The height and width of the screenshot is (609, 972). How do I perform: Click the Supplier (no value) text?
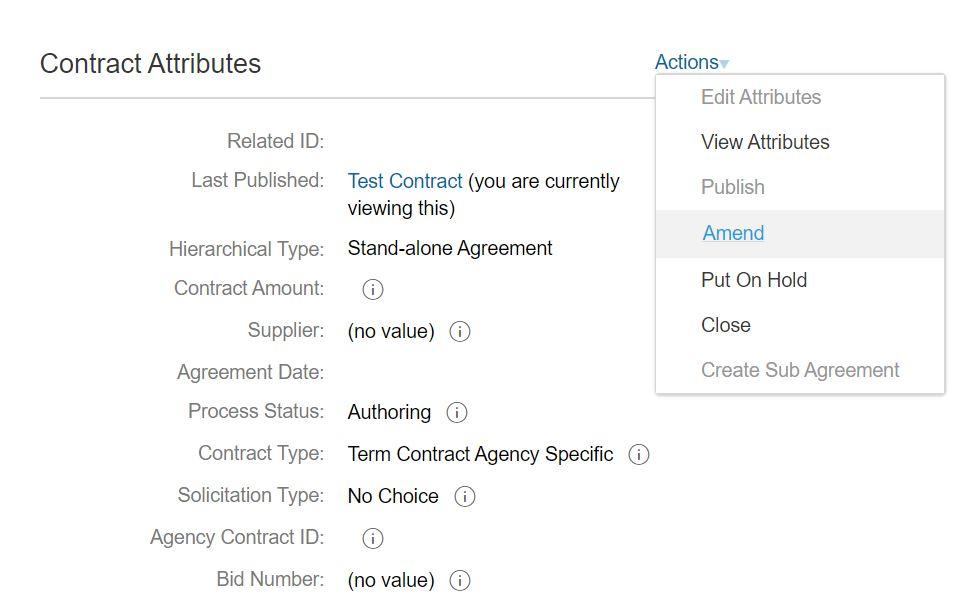391,331
